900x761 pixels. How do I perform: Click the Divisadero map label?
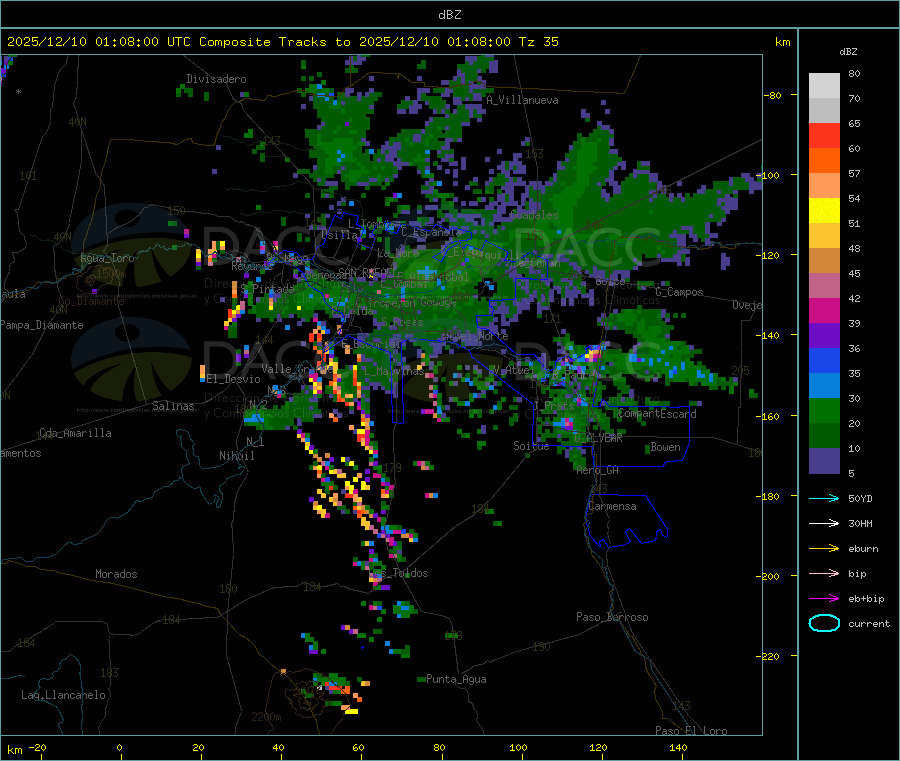point(216,79)
